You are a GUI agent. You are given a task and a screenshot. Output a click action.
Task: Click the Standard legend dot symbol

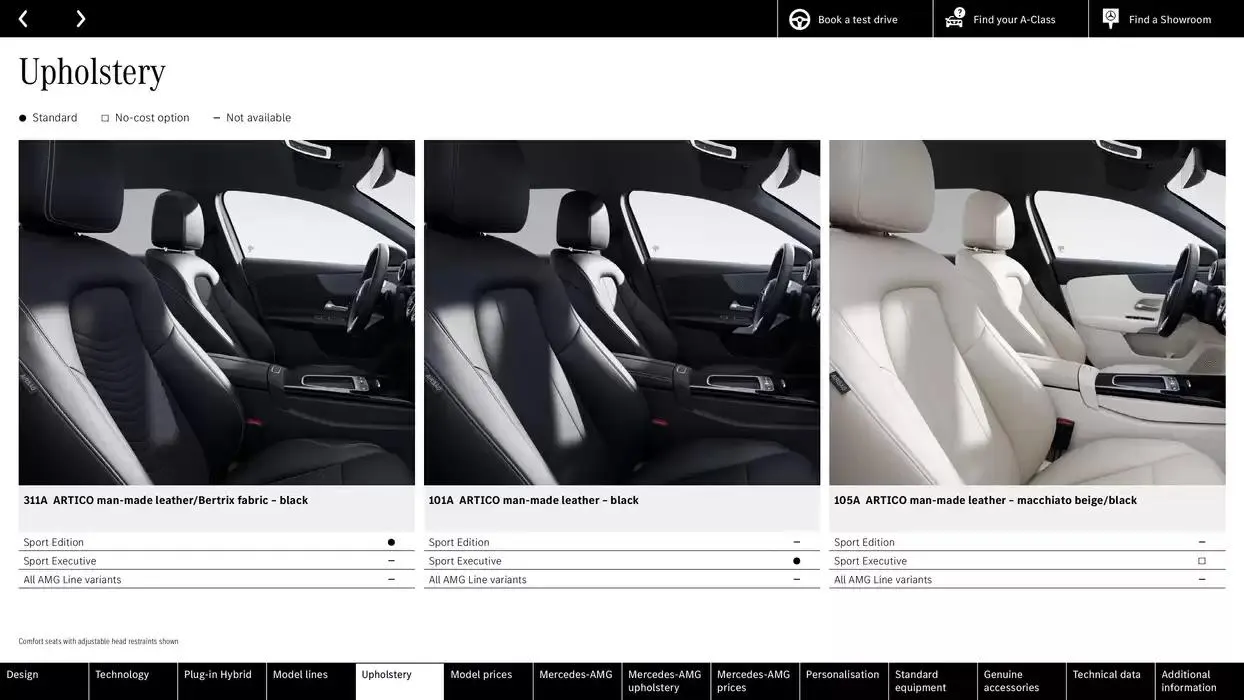(22, 117)
